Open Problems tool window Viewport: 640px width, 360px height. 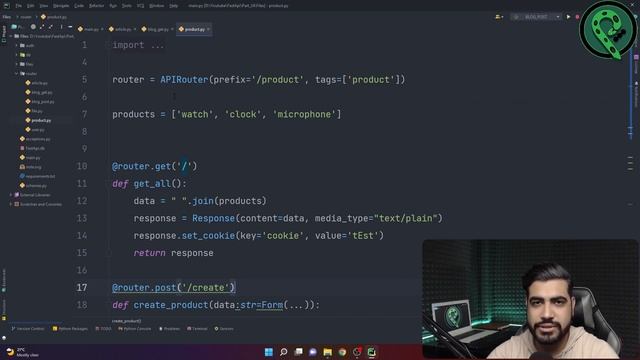[x=169, y=329]
